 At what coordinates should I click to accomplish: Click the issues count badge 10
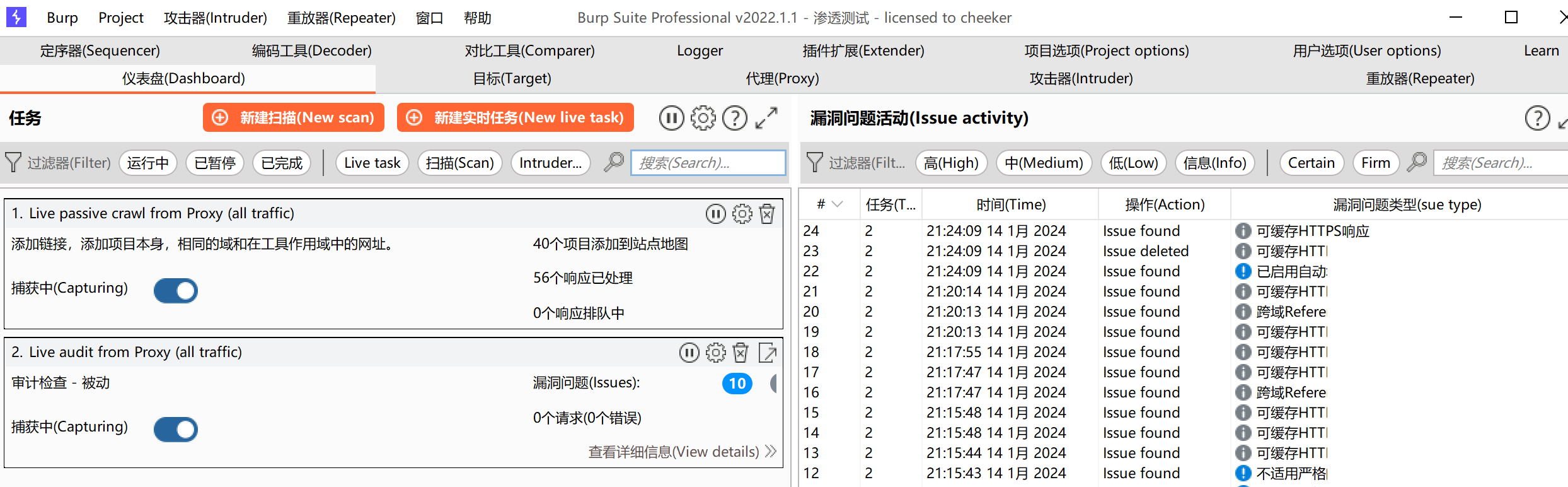[737, 384]
